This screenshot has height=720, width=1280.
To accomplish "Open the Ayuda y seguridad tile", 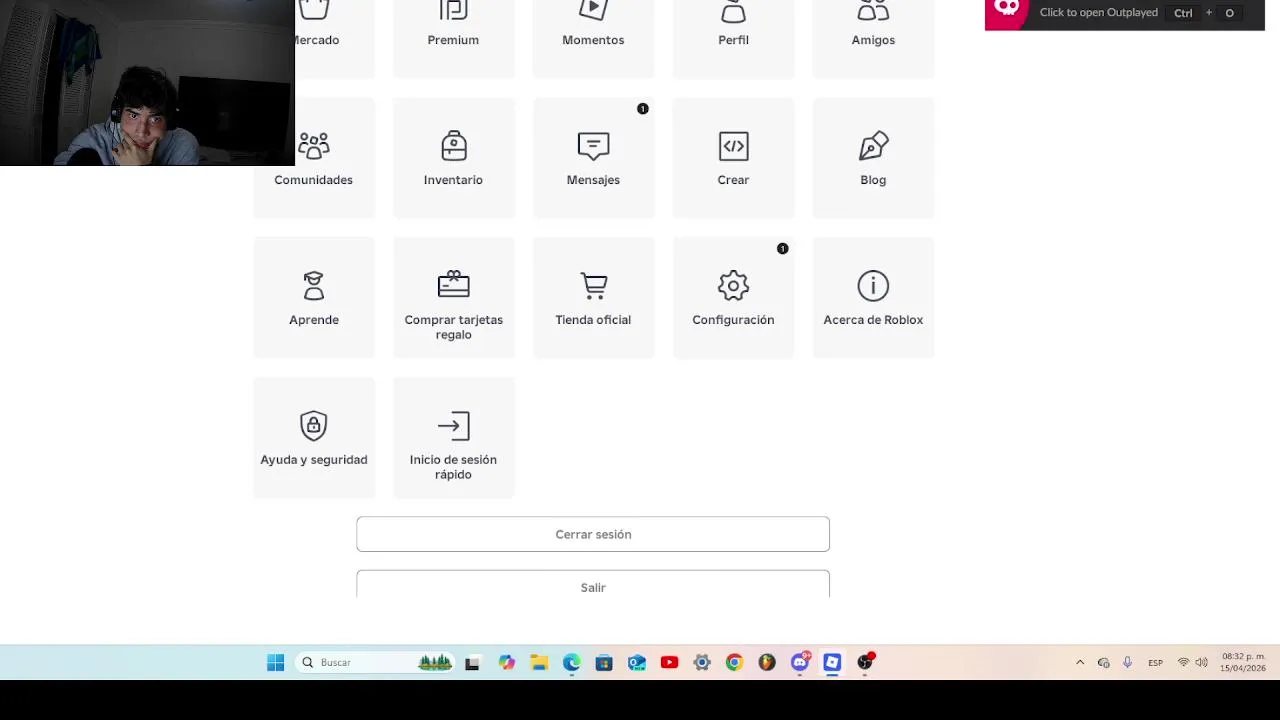I will (314, 438).
